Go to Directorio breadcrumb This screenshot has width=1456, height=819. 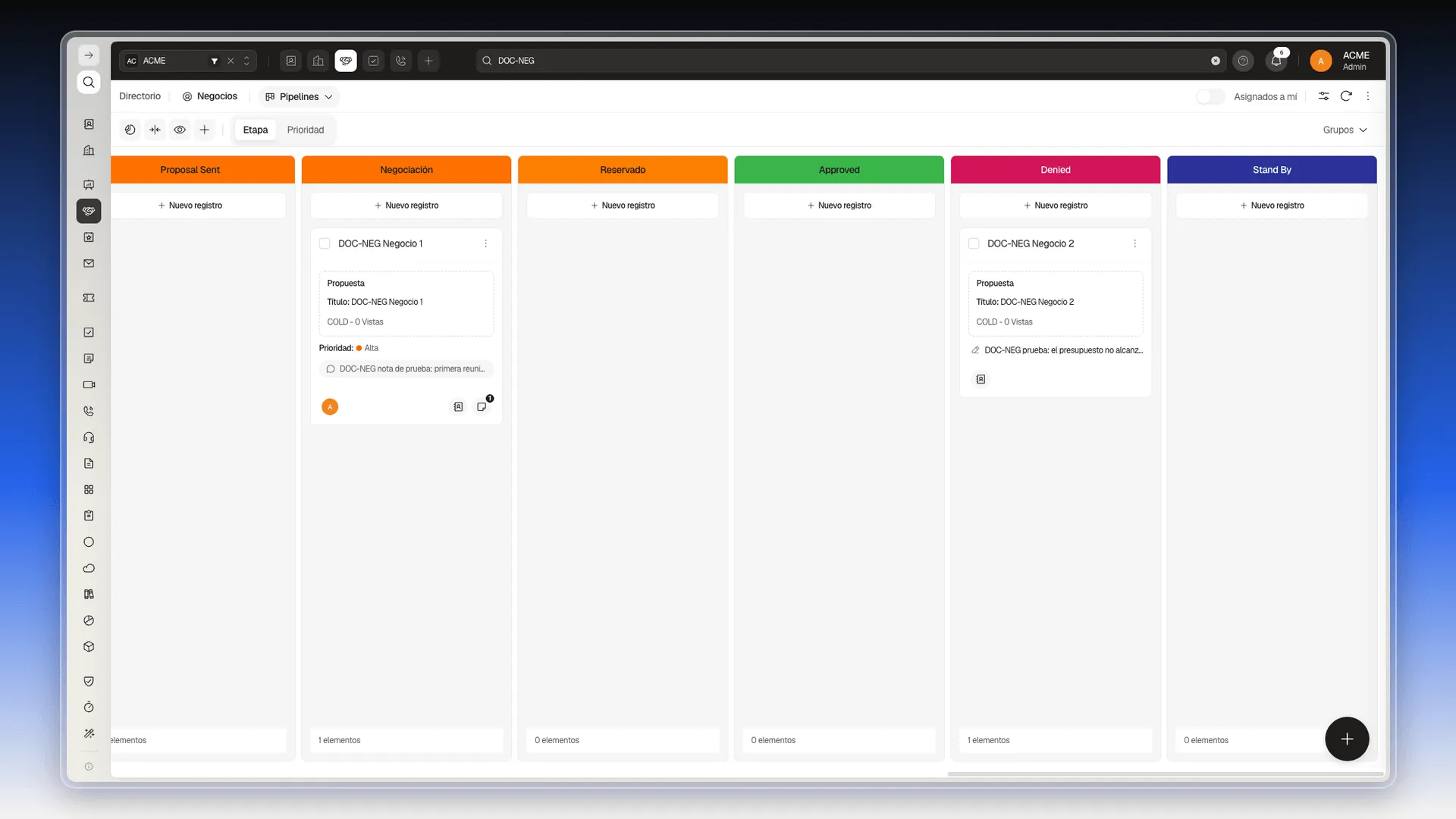click(140, 96)
